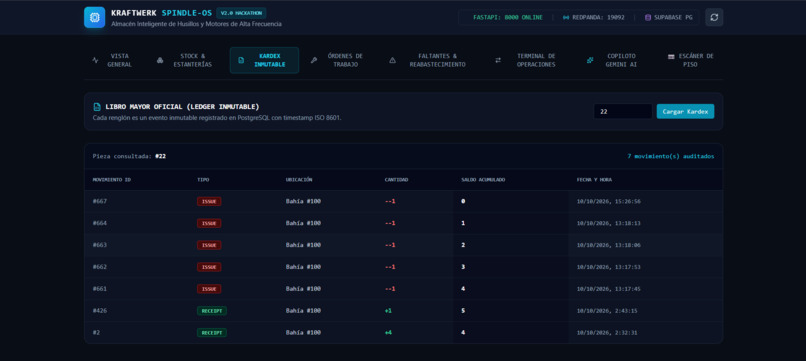Click the Libro Mayor Oficial ledger icon
806x361 pixels.
97,107
